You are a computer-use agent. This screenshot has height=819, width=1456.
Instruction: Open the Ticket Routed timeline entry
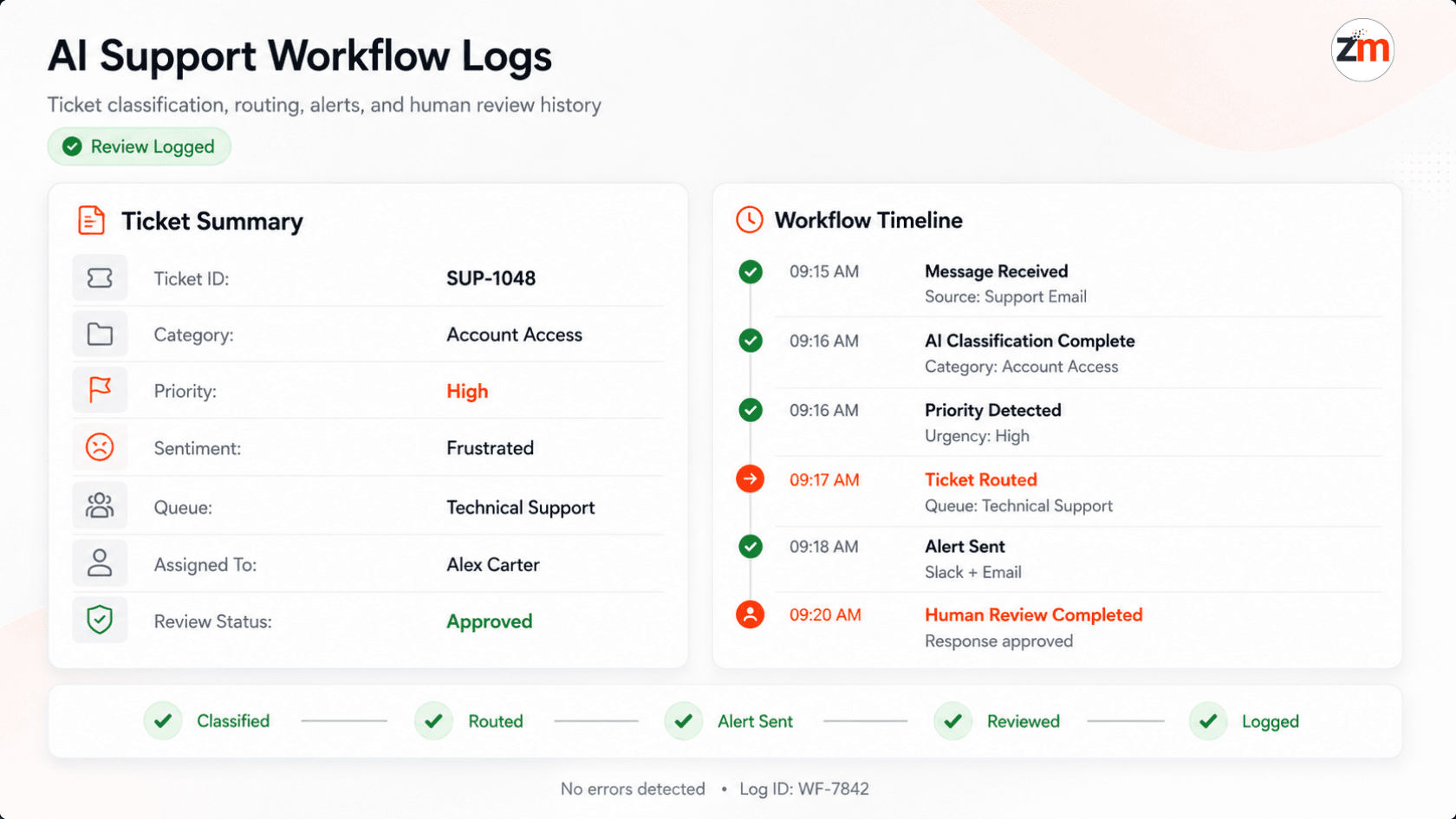point(980,479)
